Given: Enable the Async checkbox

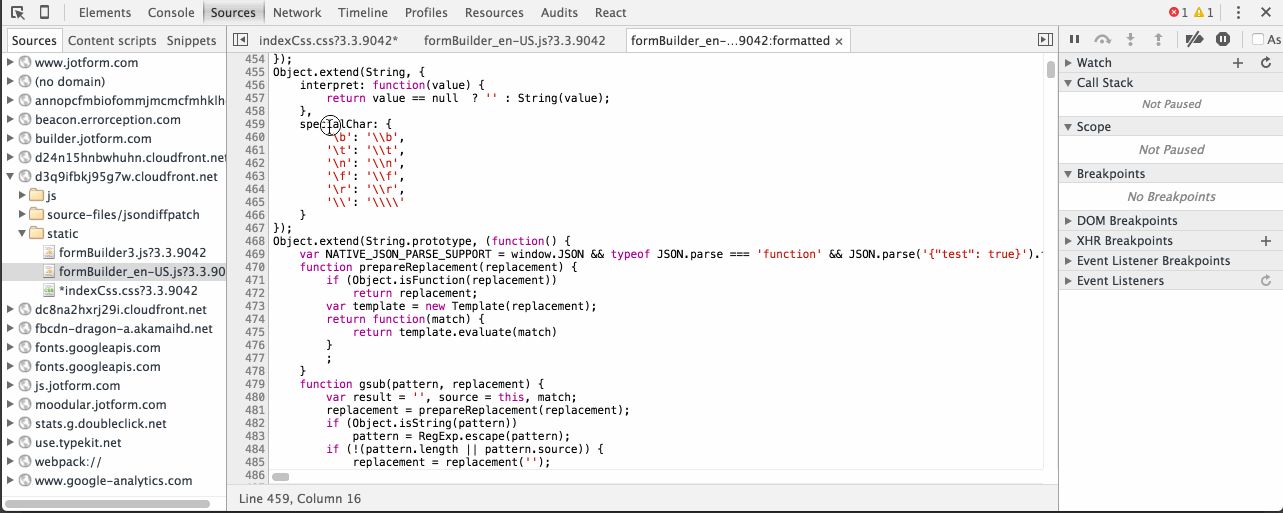Looking at the screenshot, I should [x=1258, y=40].
